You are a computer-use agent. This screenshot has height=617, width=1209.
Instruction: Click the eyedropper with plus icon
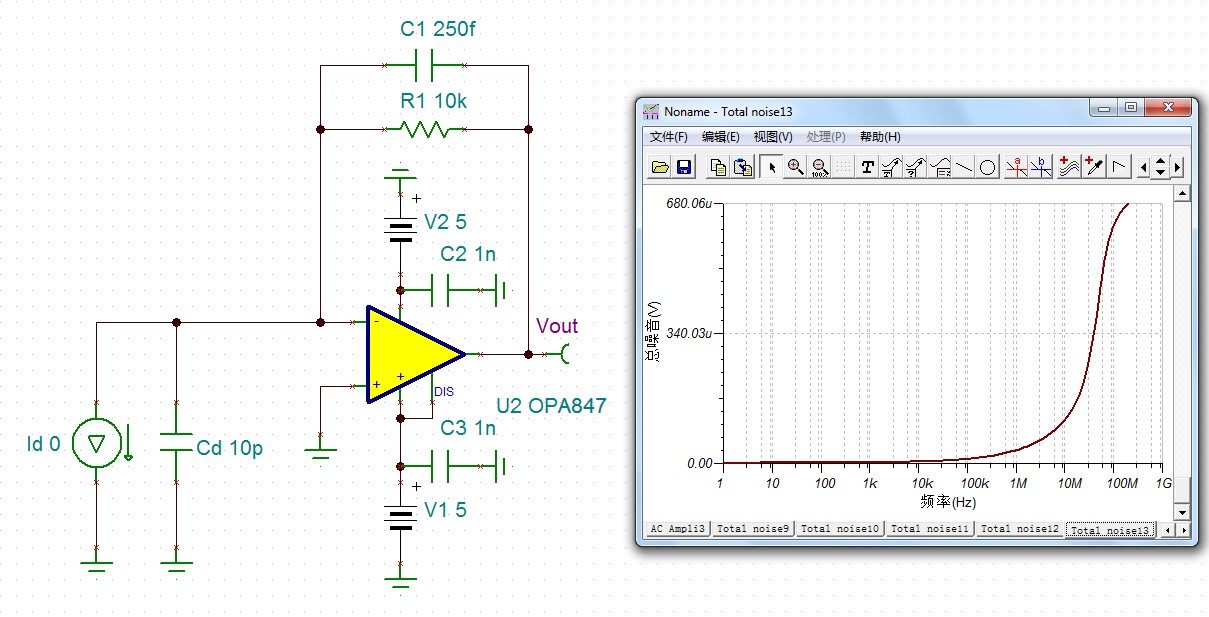pyautogui.click(x=1094, y=168)
